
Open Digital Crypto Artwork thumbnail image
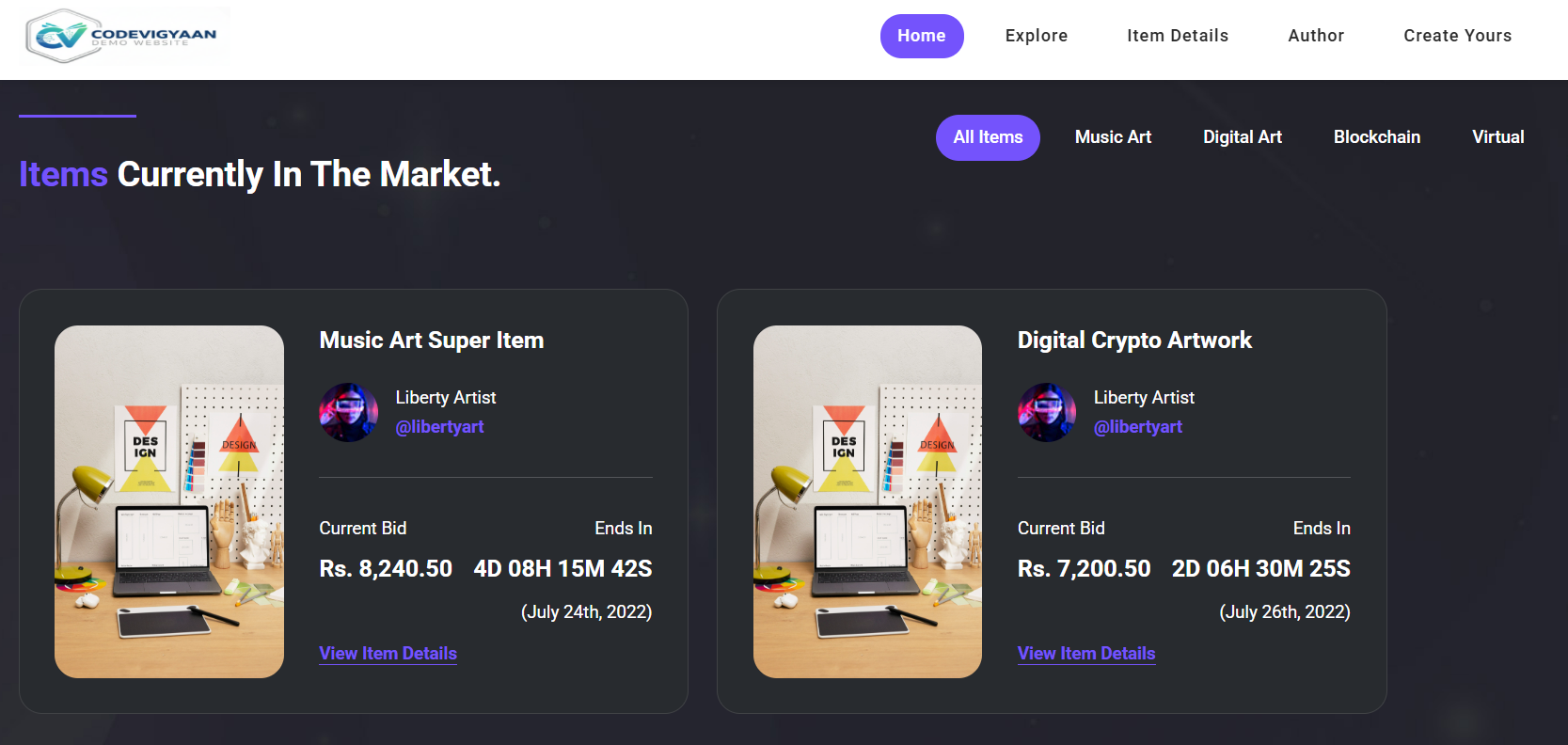tap(867, 501)
